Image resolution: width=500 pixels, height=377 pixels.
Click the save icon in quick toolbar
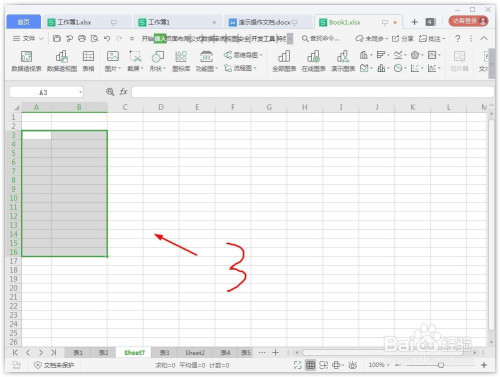(57, 39)
